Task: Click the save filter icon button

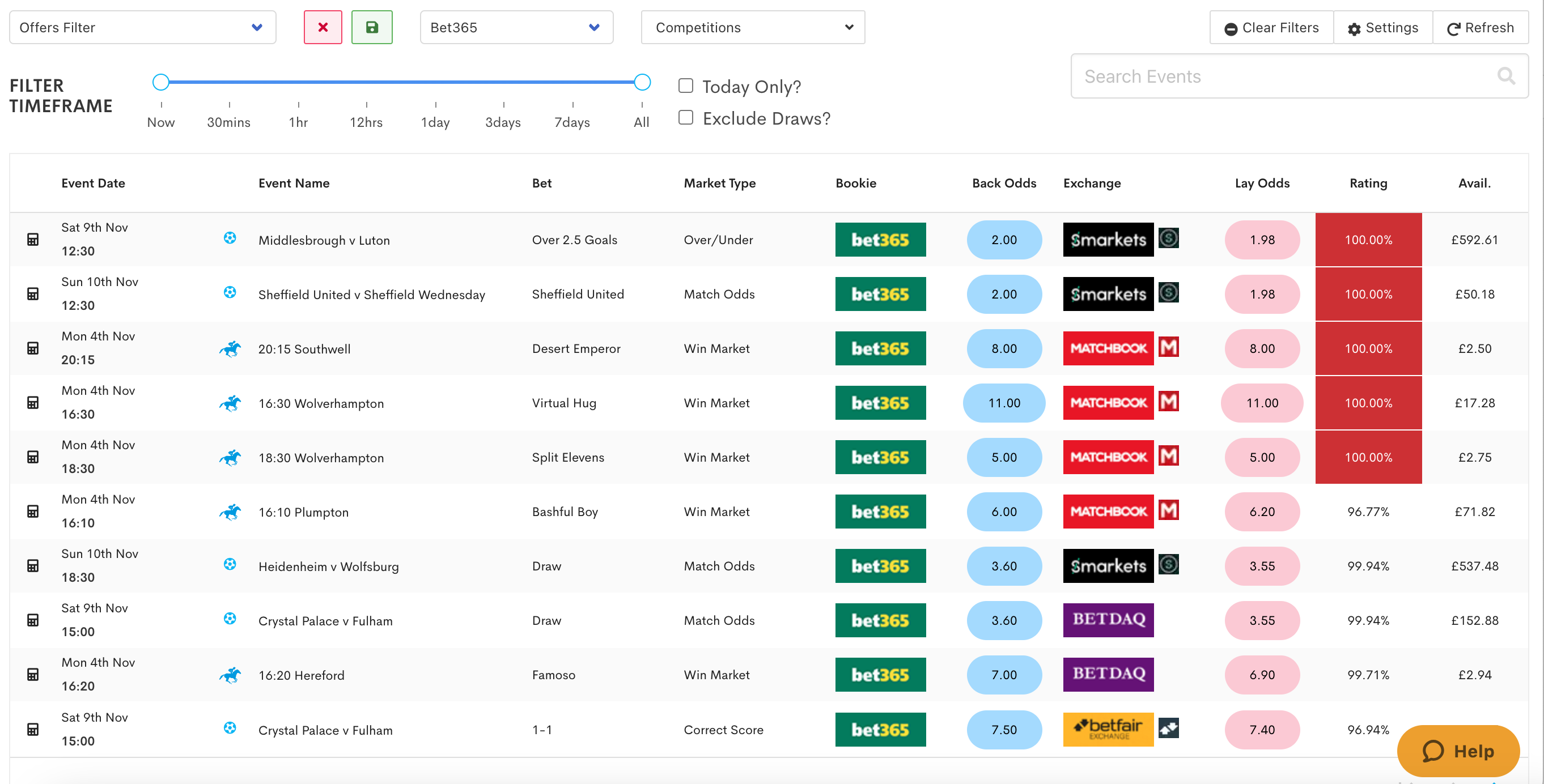Action: (x=371, y=27)
